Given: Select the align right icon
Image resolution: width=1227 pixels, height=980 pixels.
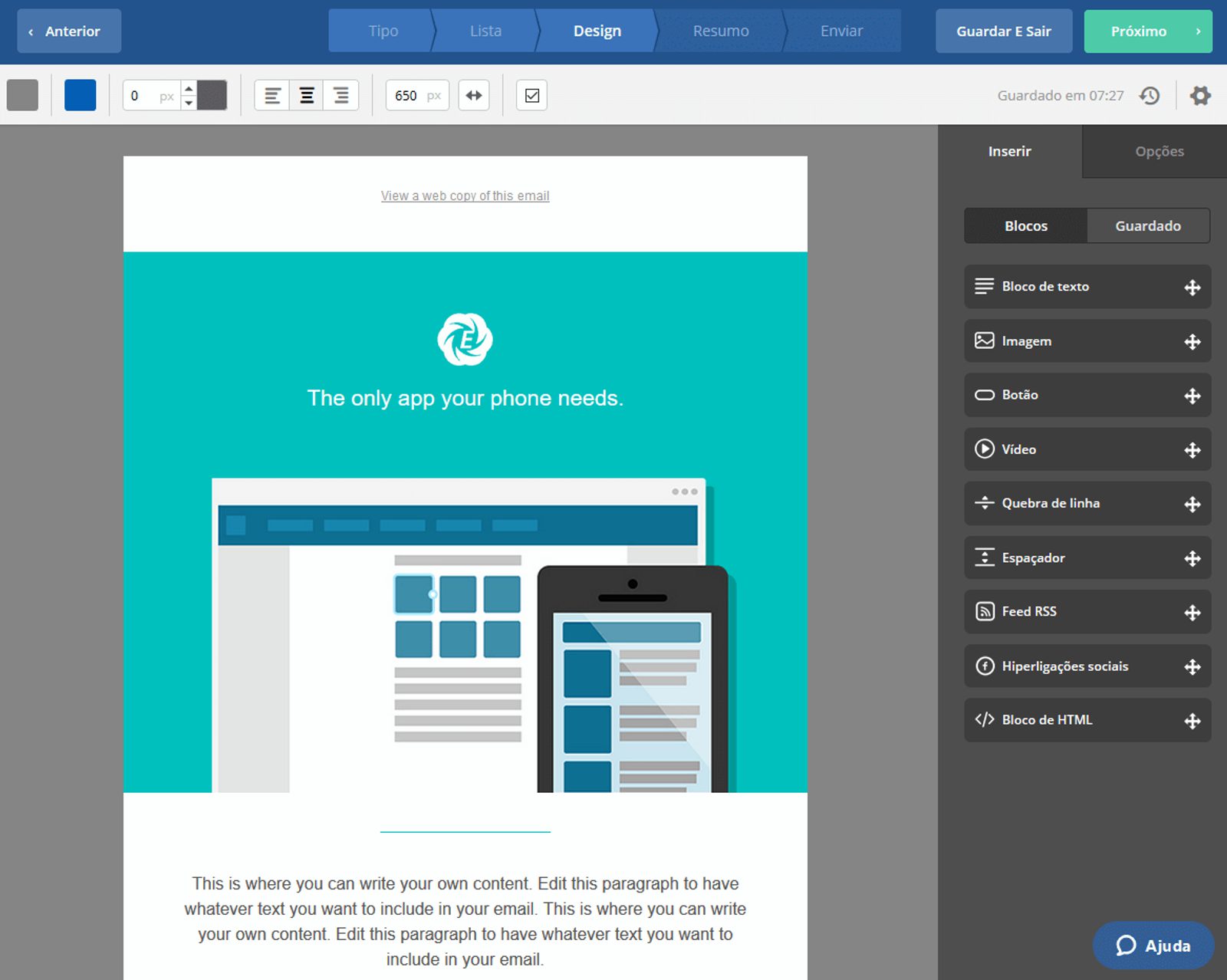Looking at the screenshot, I should [341, 96].
